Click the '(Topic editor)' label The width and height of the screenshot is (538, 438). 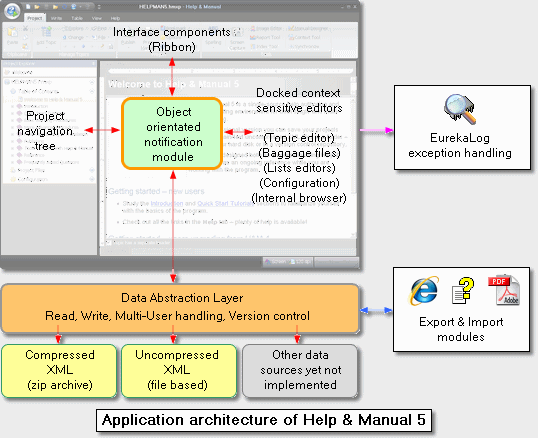point(299,138)
